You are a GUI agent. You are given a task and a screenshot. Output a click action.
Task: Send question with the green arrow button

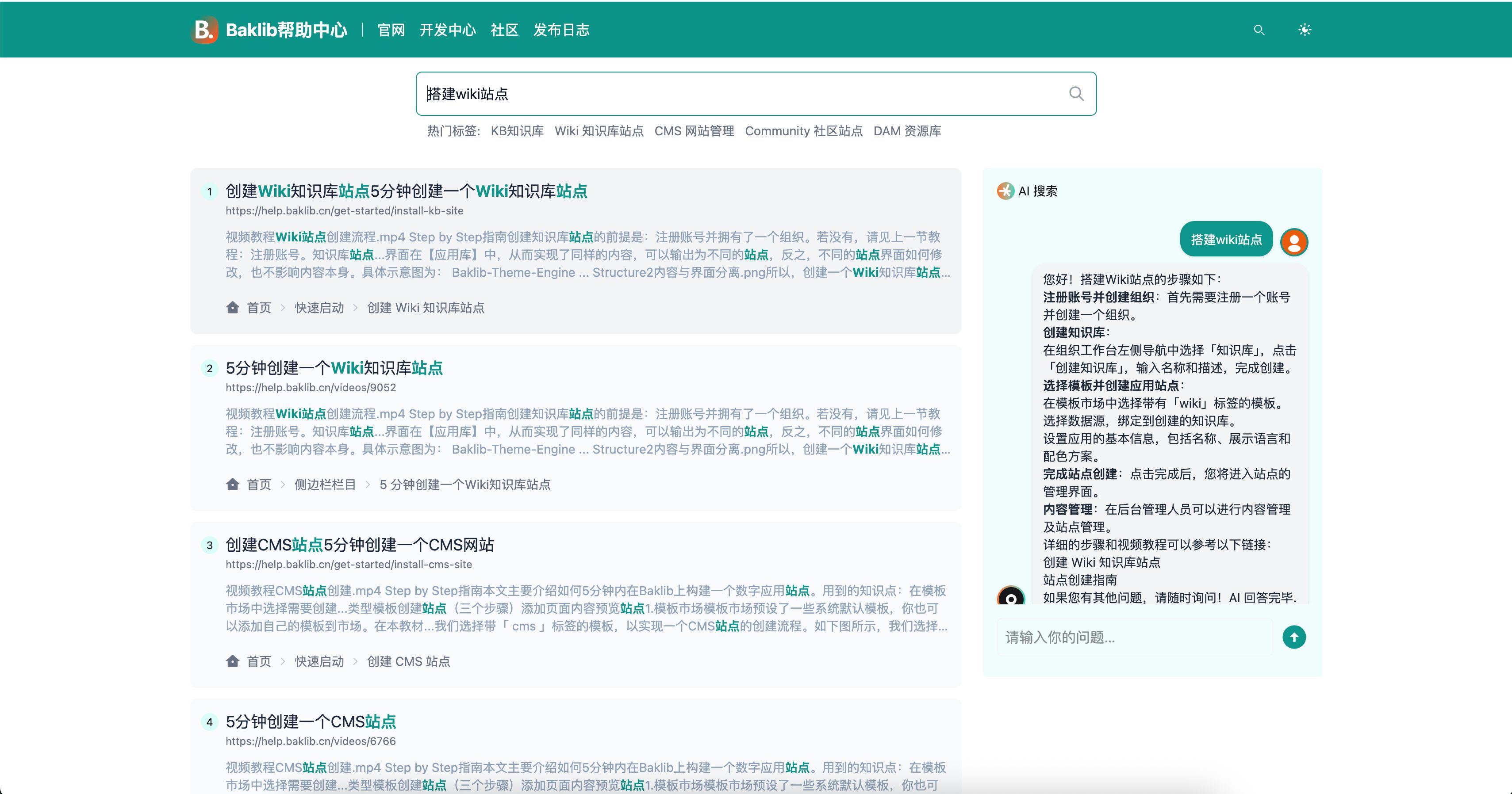pos(1294,637)
